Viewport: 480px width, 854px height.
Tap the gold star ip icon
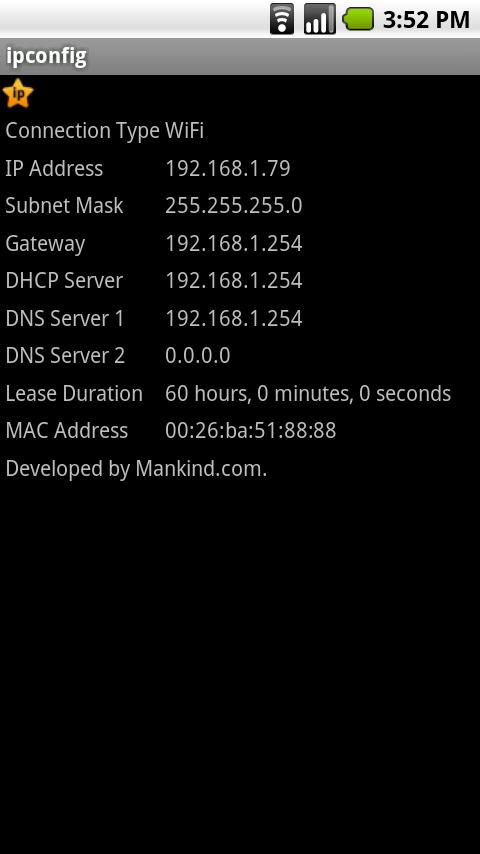tap(18, 93)
